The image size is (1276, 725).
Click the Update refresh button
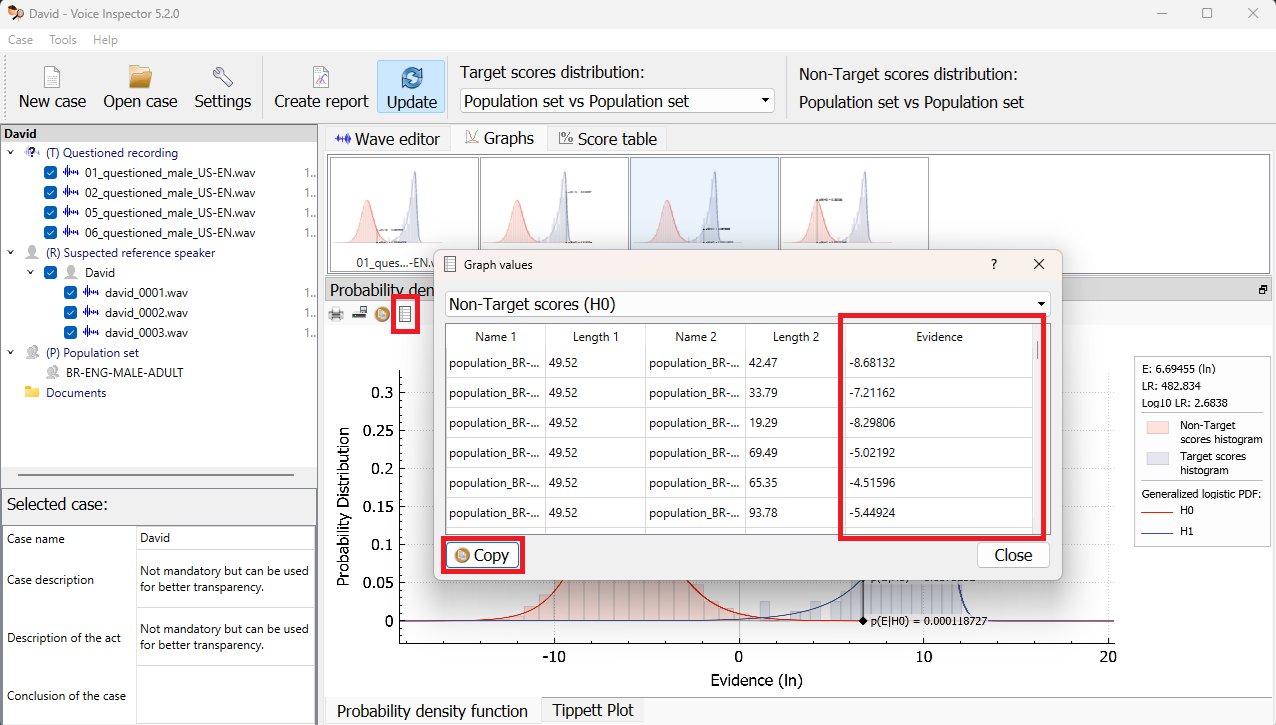tap(411, 87)
